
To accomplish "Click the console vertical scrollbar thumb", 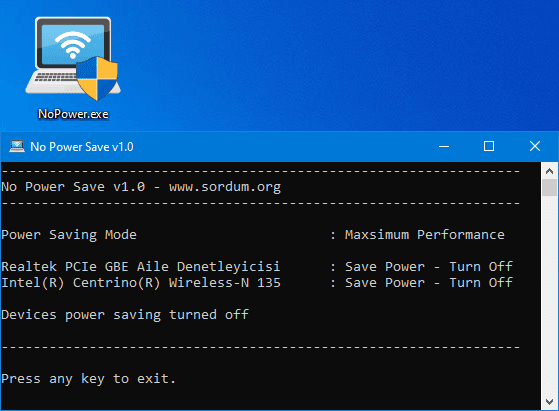I will pyautogui.click(x=549, y=187).
